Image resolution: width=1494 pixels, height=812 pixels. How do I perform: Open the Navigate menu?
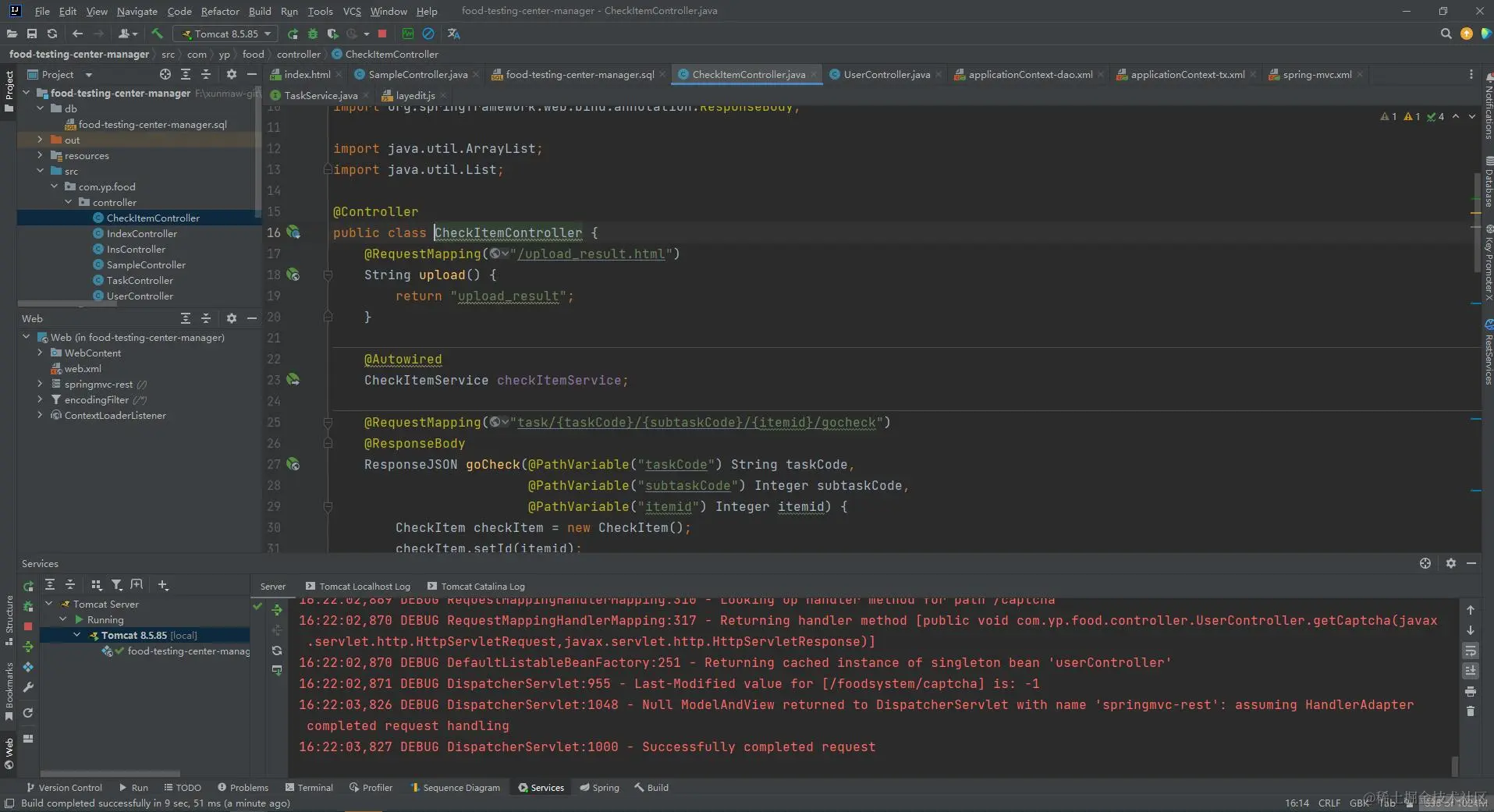137,11
